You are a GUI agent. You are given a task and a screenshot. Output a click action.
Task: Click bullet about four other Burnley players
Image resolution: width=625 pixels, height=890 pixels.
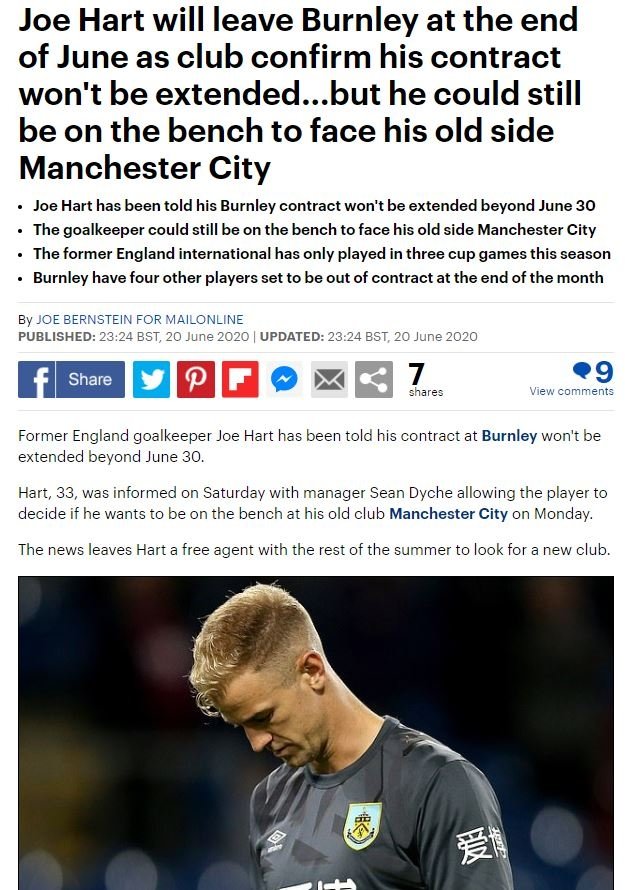(318, 278)
